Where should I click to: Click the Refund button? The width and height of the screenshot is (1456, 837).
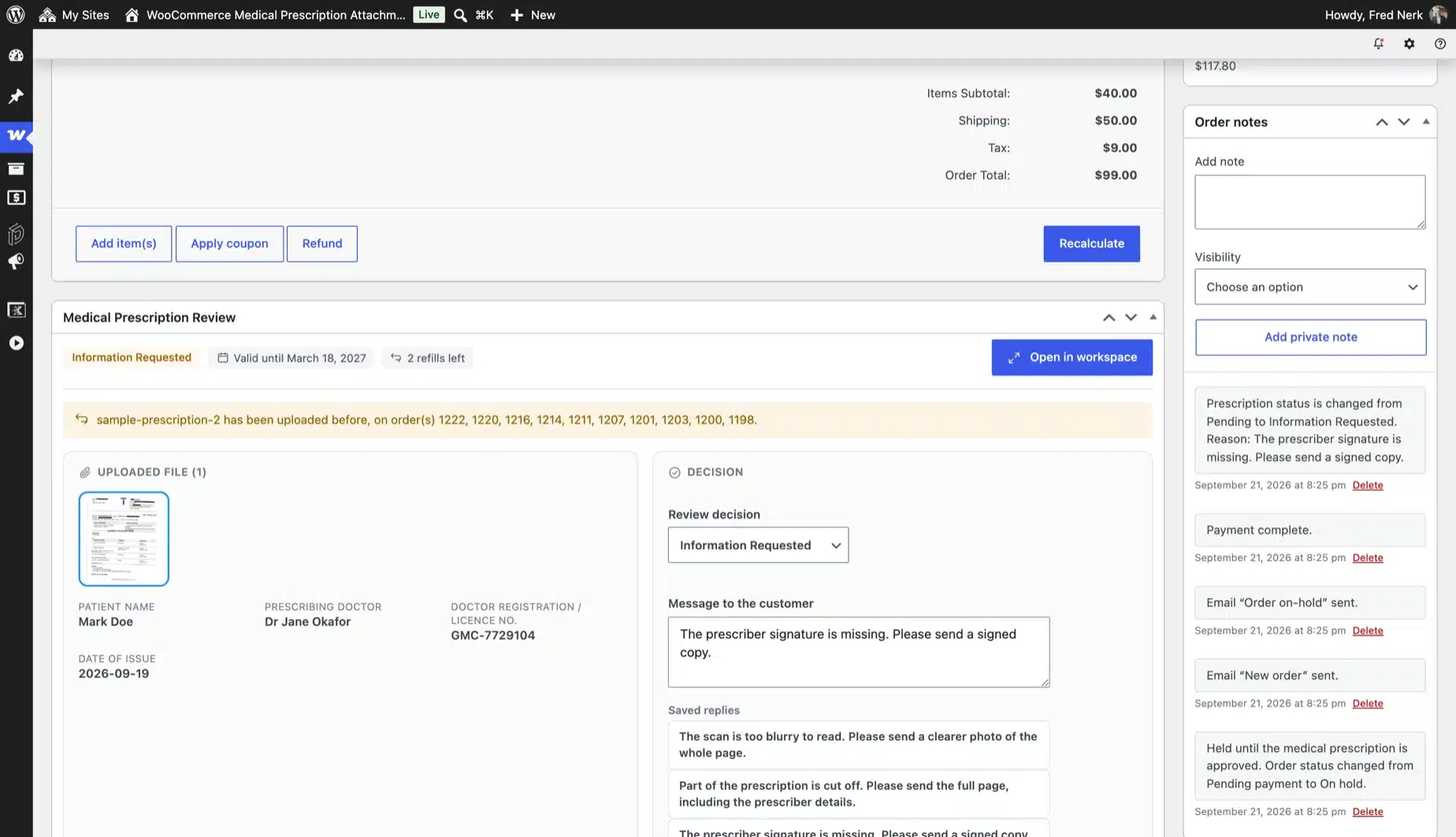click(x=322, y=244)
